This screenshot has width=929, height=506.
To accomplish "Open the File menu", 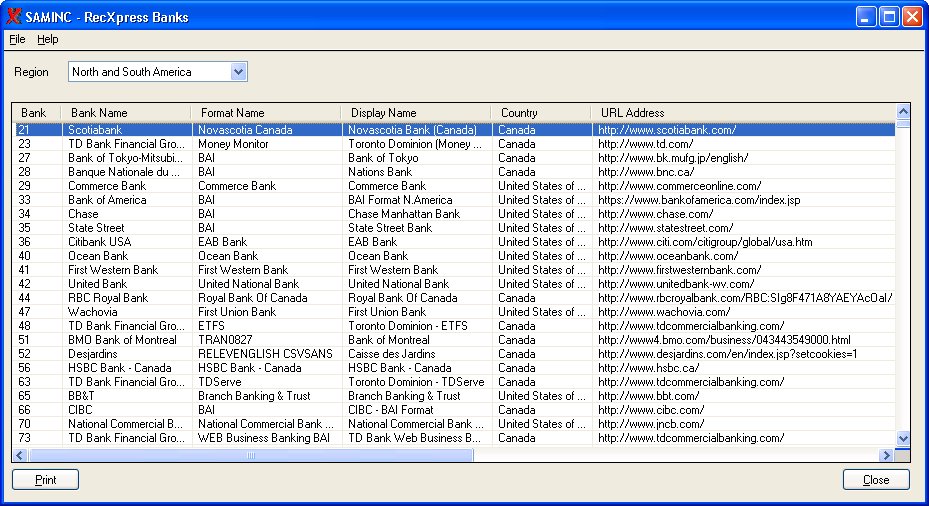I will click(17, 39).
